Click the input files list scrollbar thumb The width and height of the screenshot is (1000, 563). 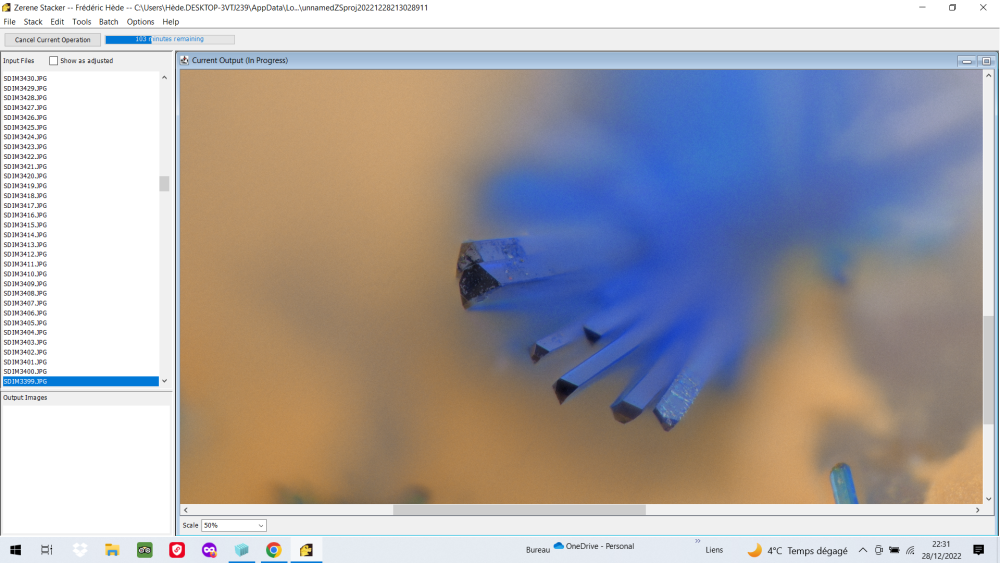(165, 184)
